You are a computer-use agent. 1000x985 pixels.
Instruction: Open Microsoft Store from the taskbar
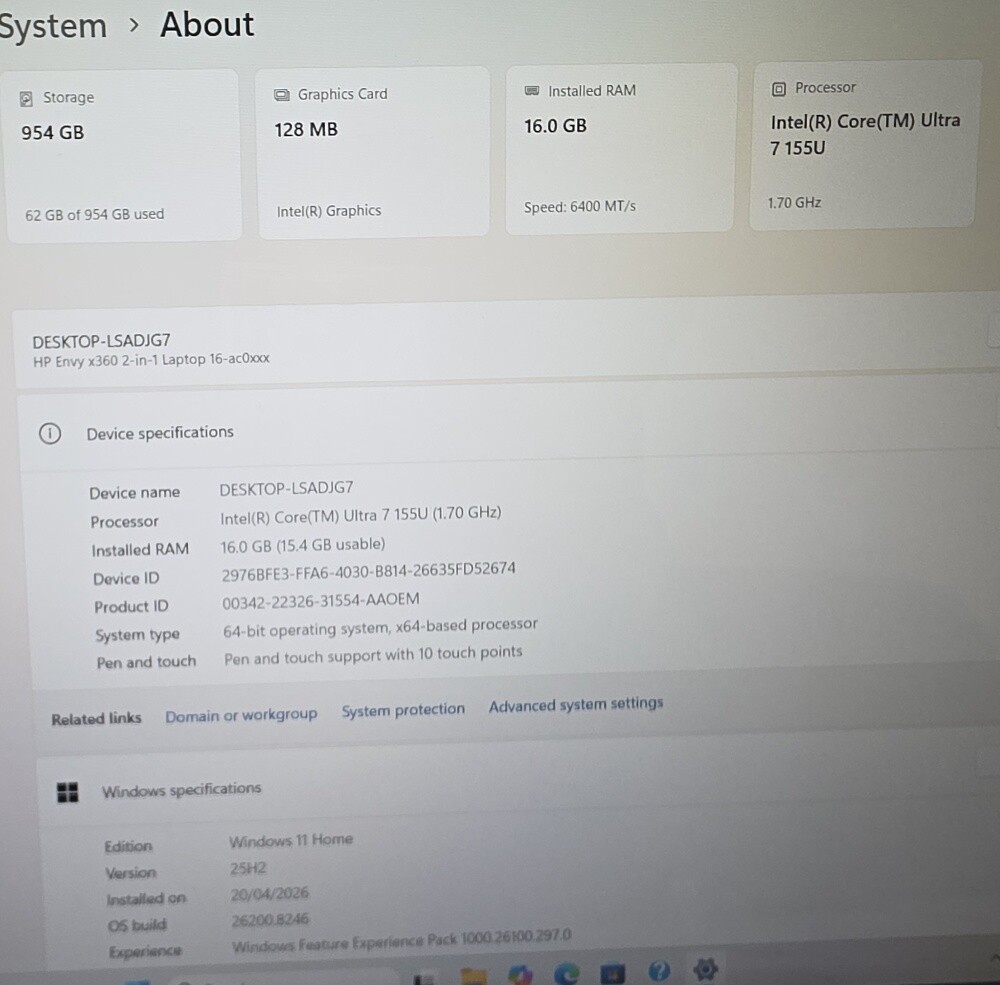[x=612, y=973]
